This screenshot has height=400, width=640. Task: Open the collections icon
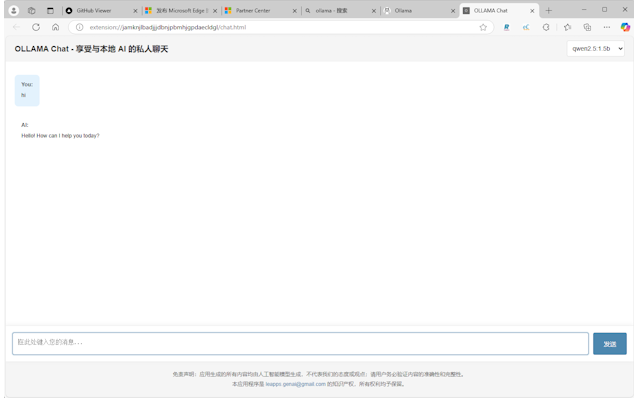pos(587,27)
